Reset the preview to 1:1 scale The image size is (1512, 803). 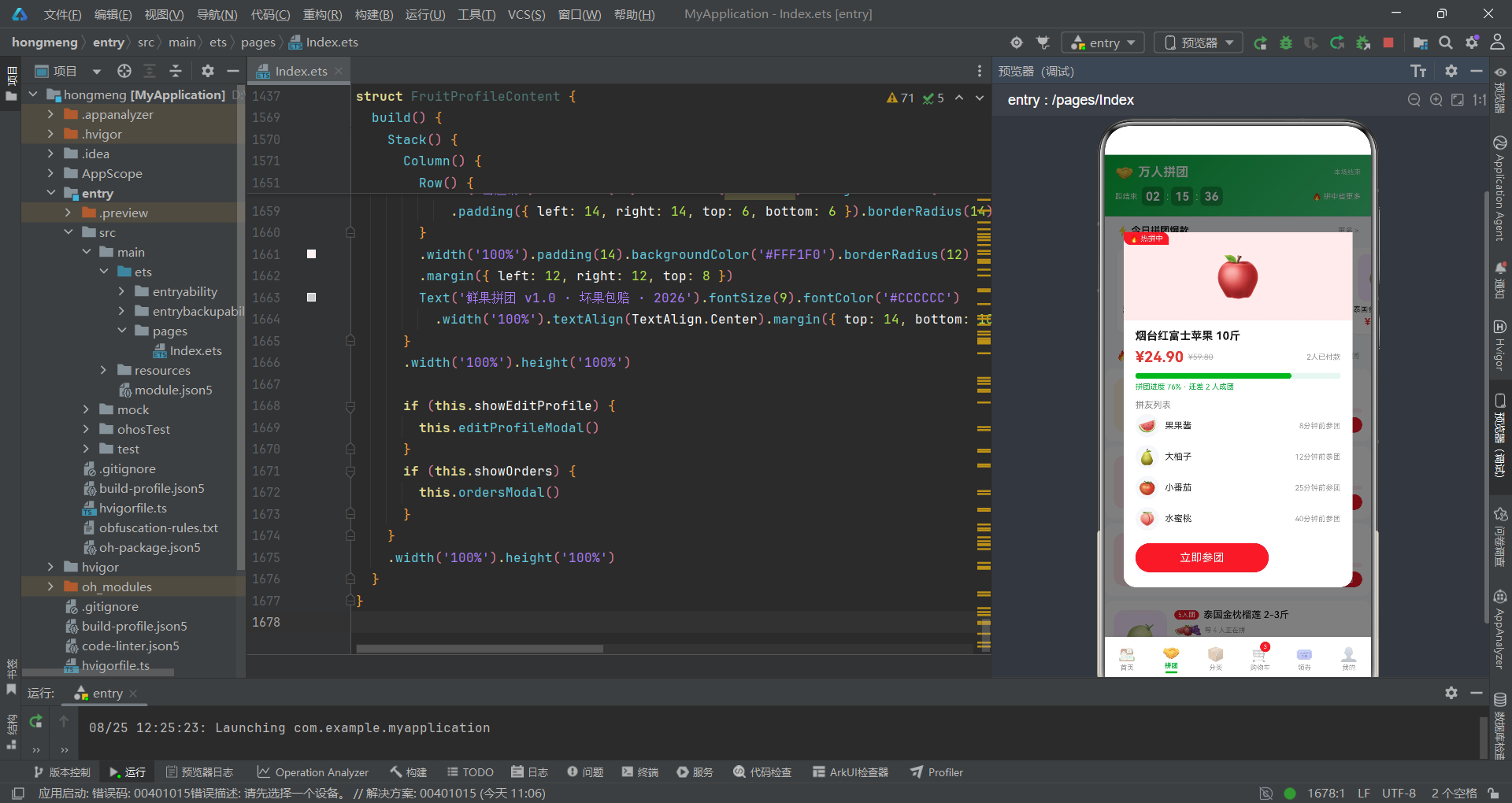1480,100
